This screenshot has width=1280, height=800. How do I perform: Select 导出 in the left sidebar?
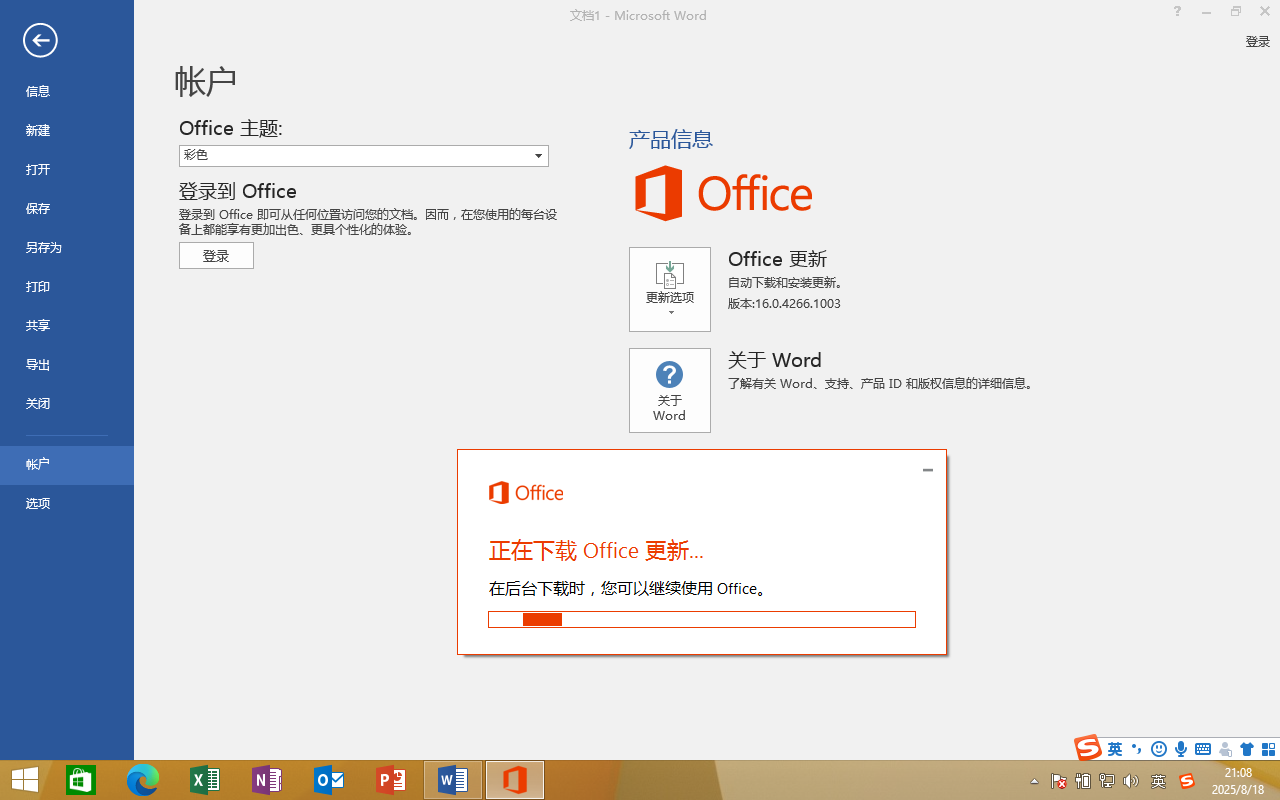(38, 365)
